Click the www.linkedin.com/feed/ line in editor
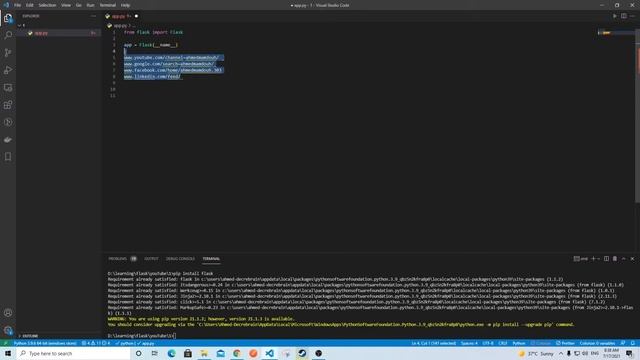The image size is (640, 360). pos(152,76)
